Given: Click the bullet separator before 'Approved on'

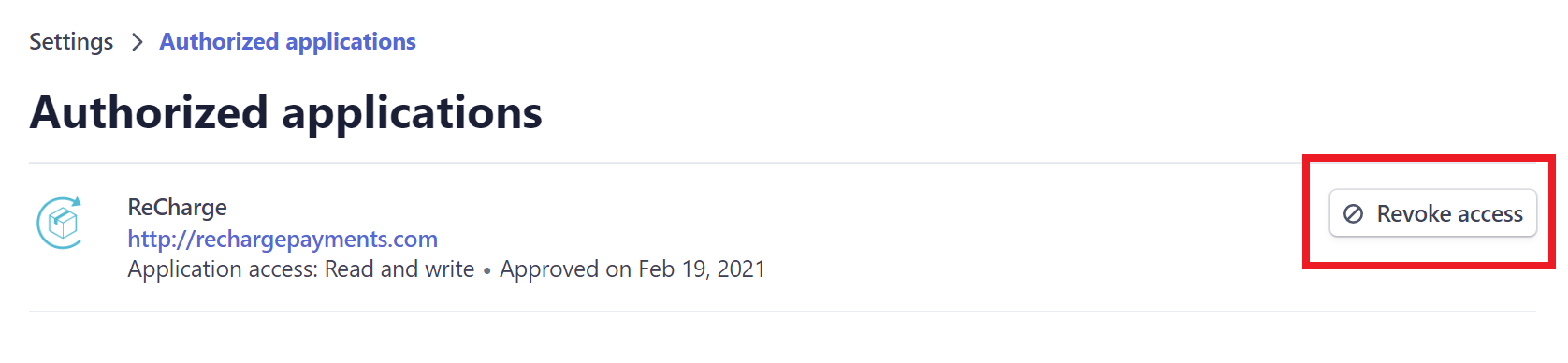Looking at the screenshot, I should 486,271.
